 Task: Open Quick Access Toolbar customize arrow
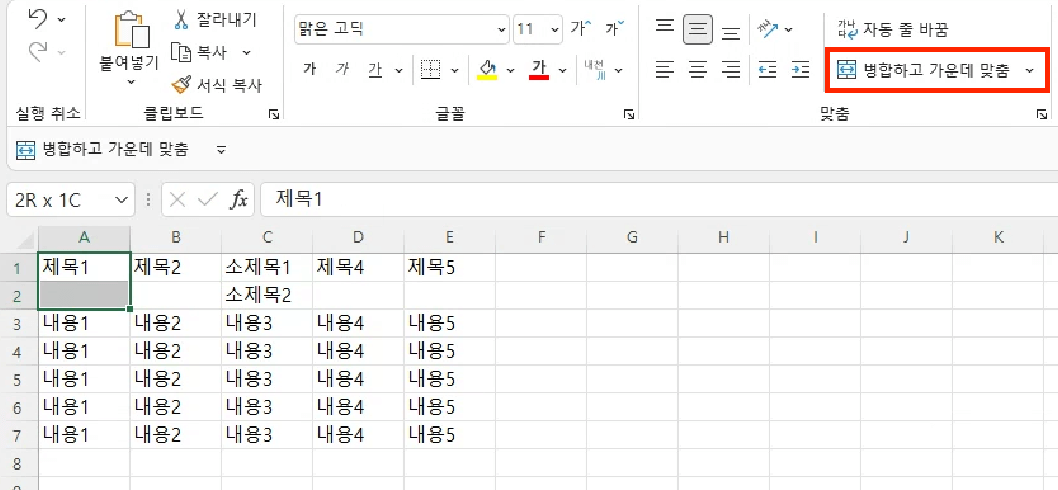(221, 150)
